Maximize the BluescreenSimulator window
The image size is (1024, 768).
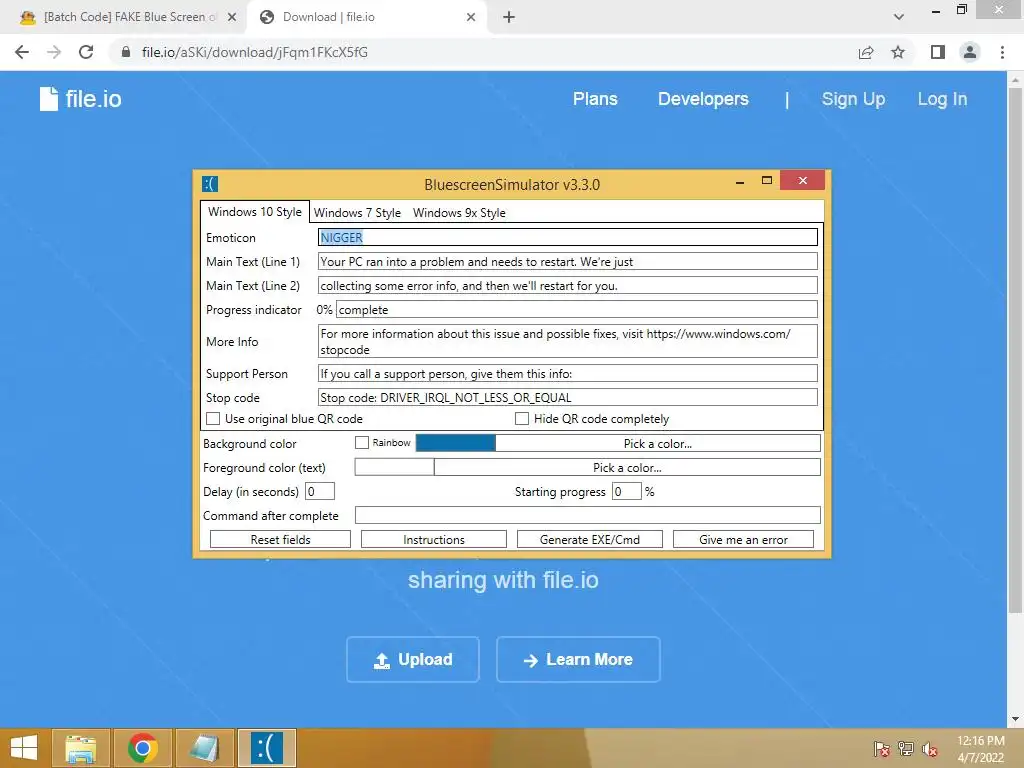click(767, 180)
